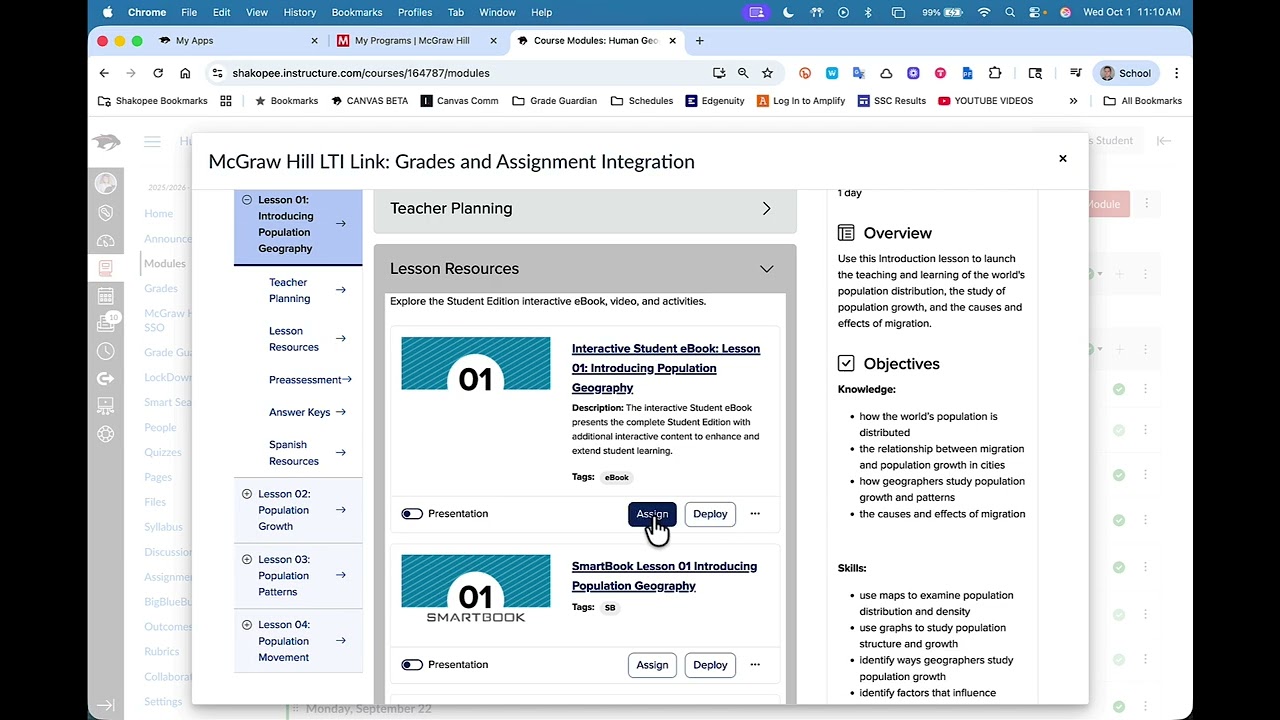Image resolution: width=1280 pixels, height=720 pixels.
Task: Open Grade Guardian bookmark folder
Action: pos(554,101)
